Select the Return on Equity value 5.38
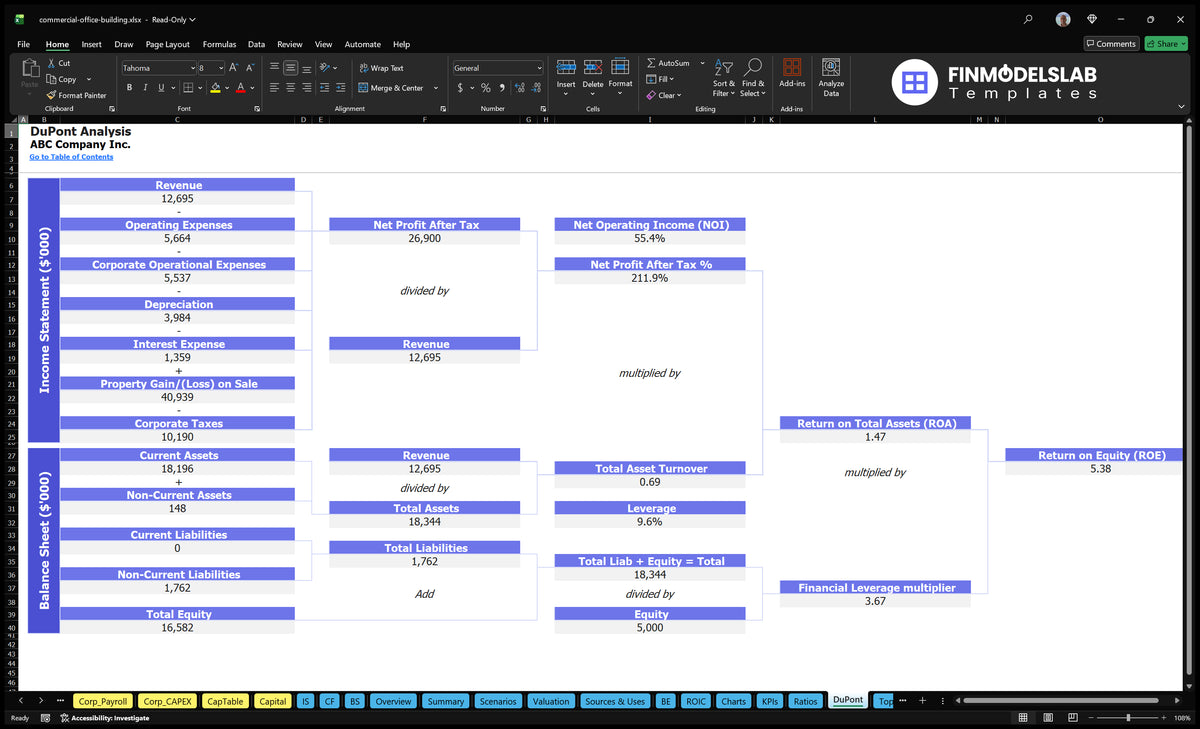 click(x=1100, y=468)
